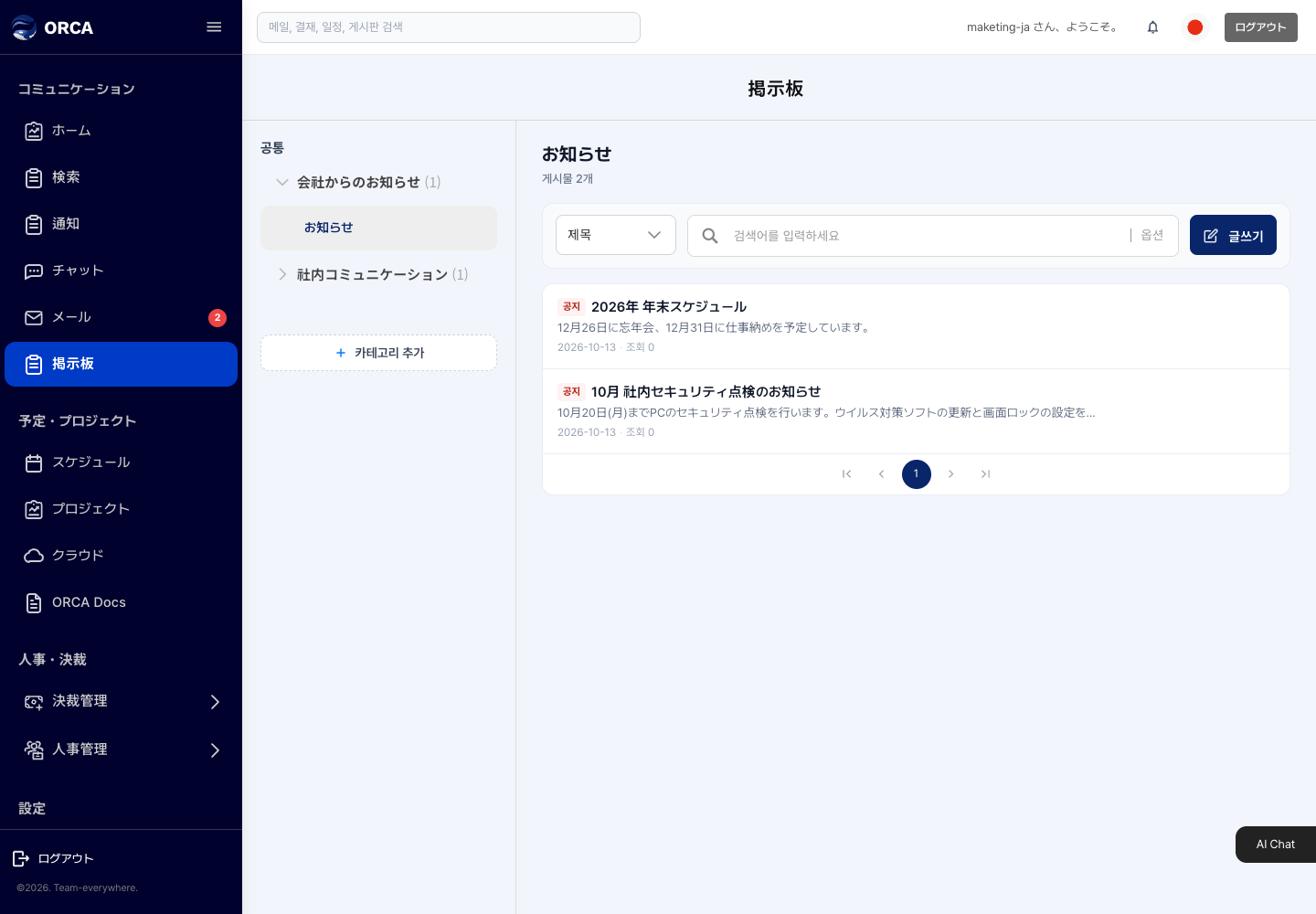Select the お知らせ board in tree
The width and height of the screenshot is (1316, 914).
point(378,228)
